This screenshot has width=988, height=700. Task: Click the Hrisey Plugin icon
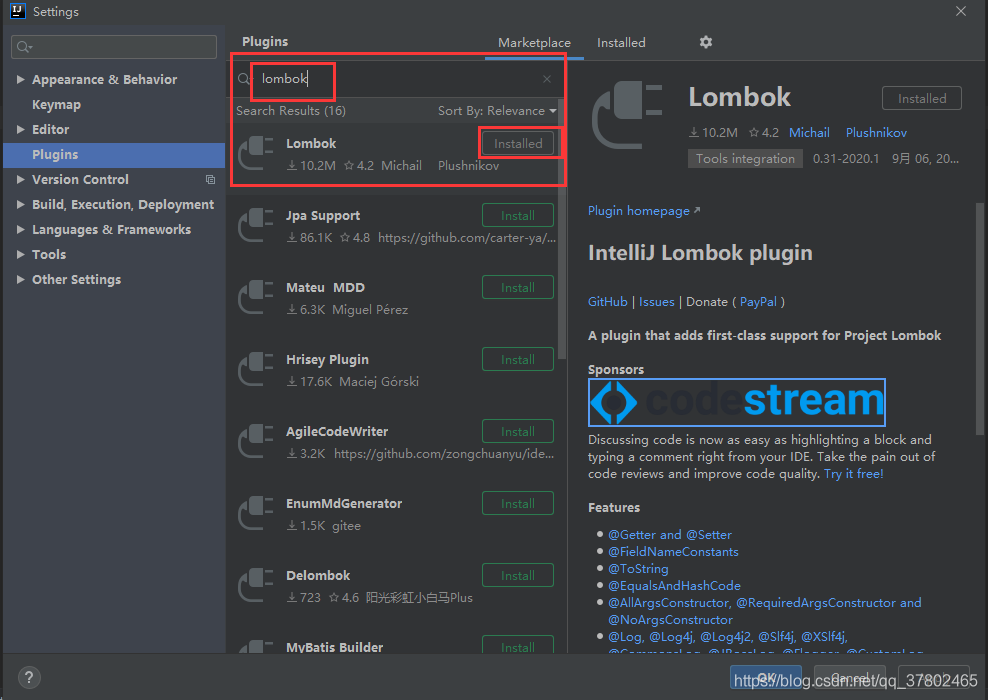[256, 369]
